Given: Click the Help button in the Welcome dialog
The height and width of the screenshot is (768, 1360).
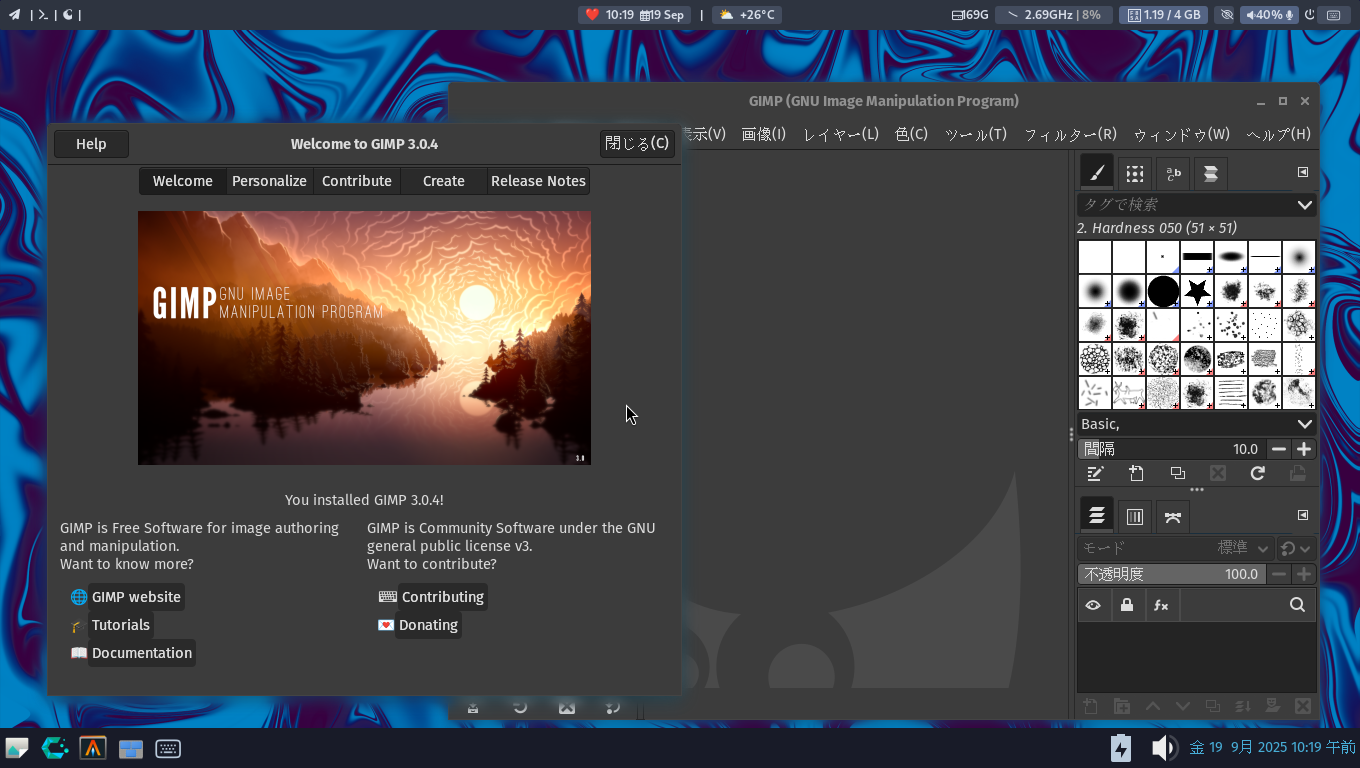Looking at the screenshot, I should (x=91, y=144).
